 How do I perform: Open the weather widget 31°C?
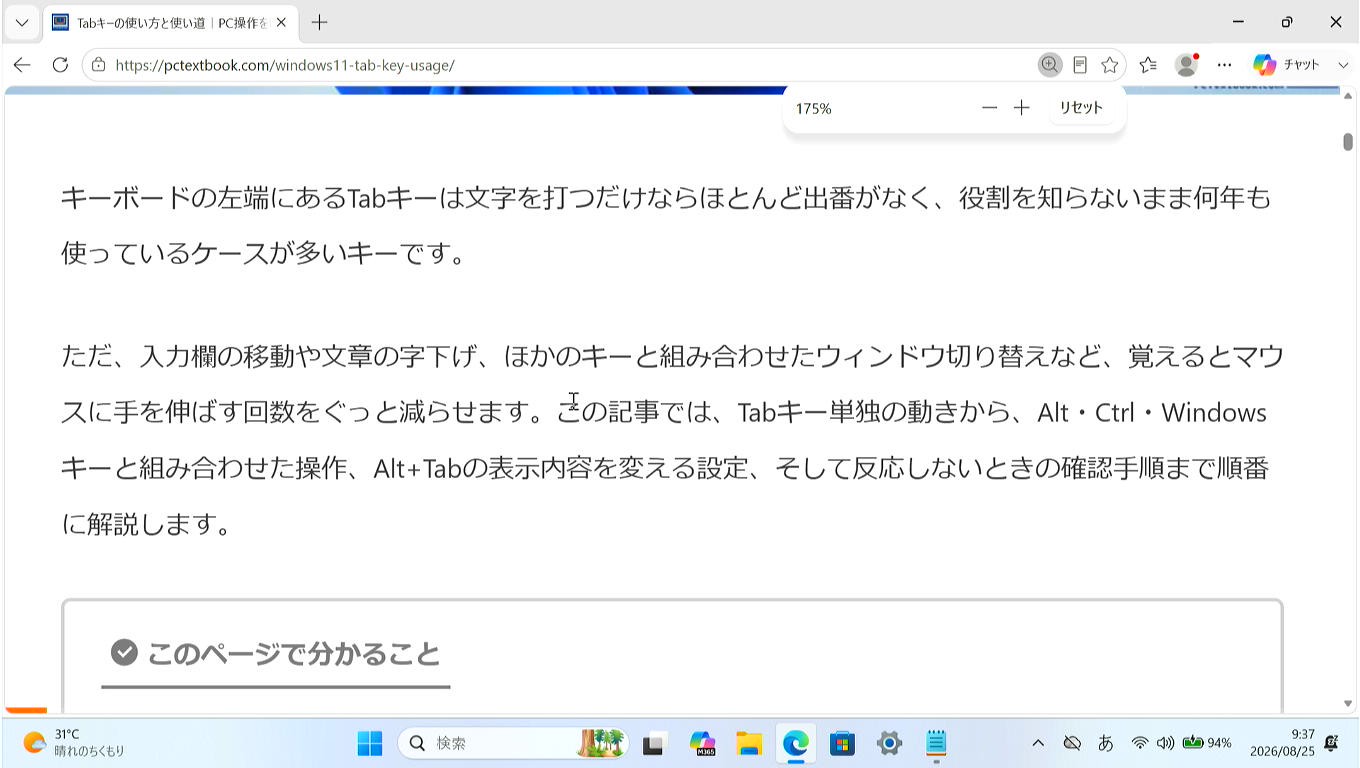(x=75, y=743)
